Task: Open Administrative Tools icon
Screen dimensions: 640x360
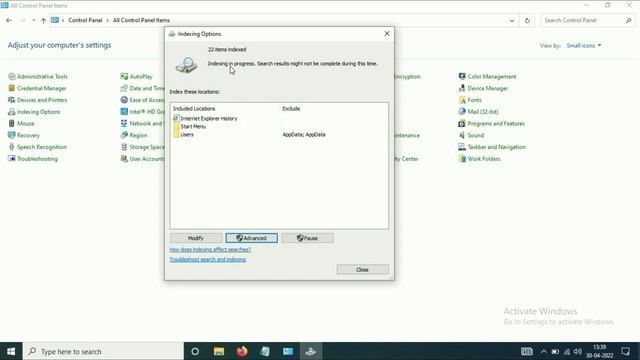Action: (11, 76)
